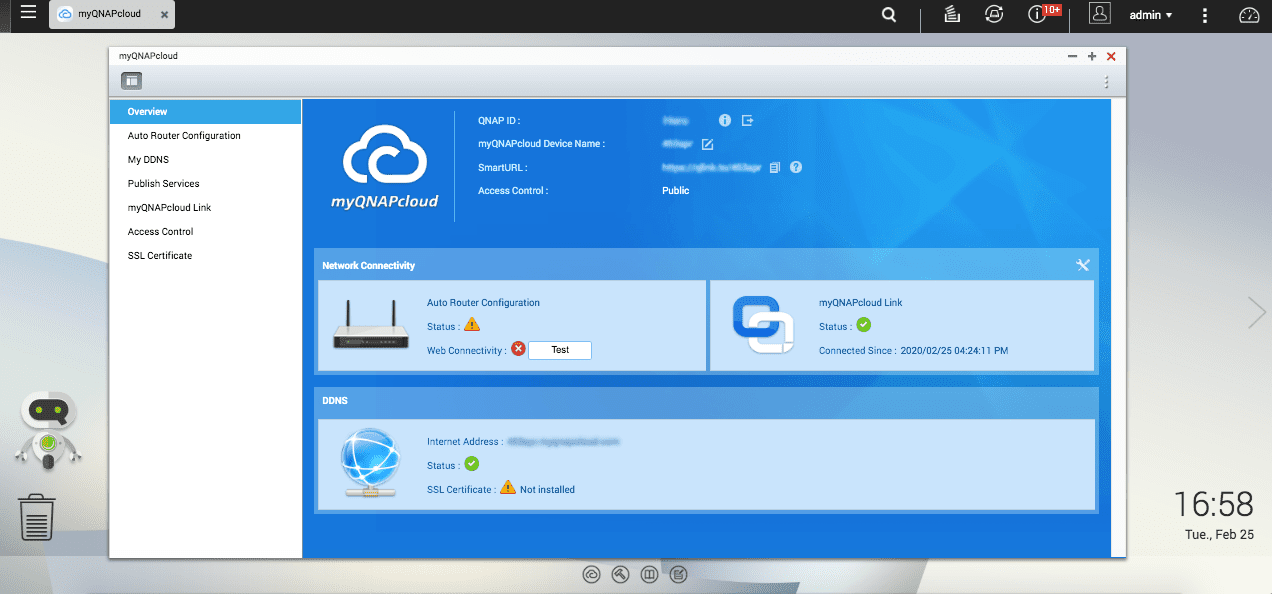Open the notifications icon showing 10+ badge
Screen dimensions: 1272x594
(x=1037, y=14)
